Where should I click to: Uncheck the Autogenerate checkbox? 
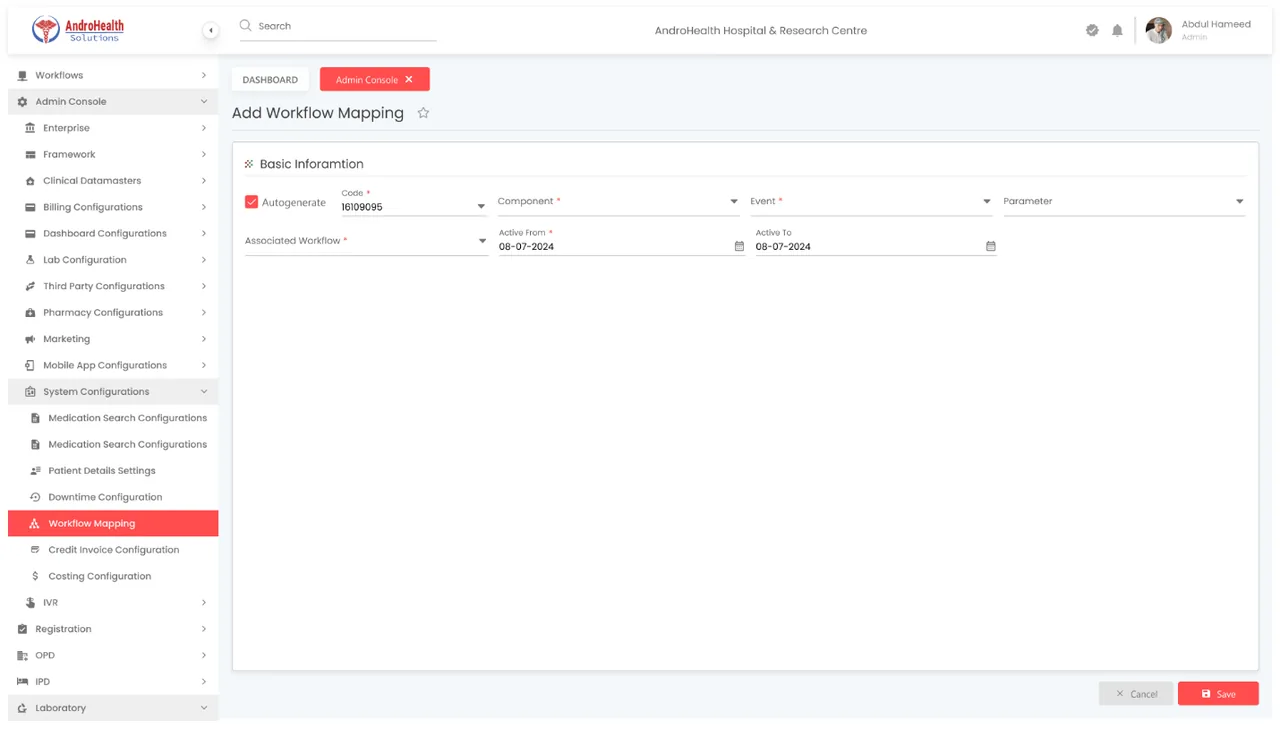tap(252, 202)
